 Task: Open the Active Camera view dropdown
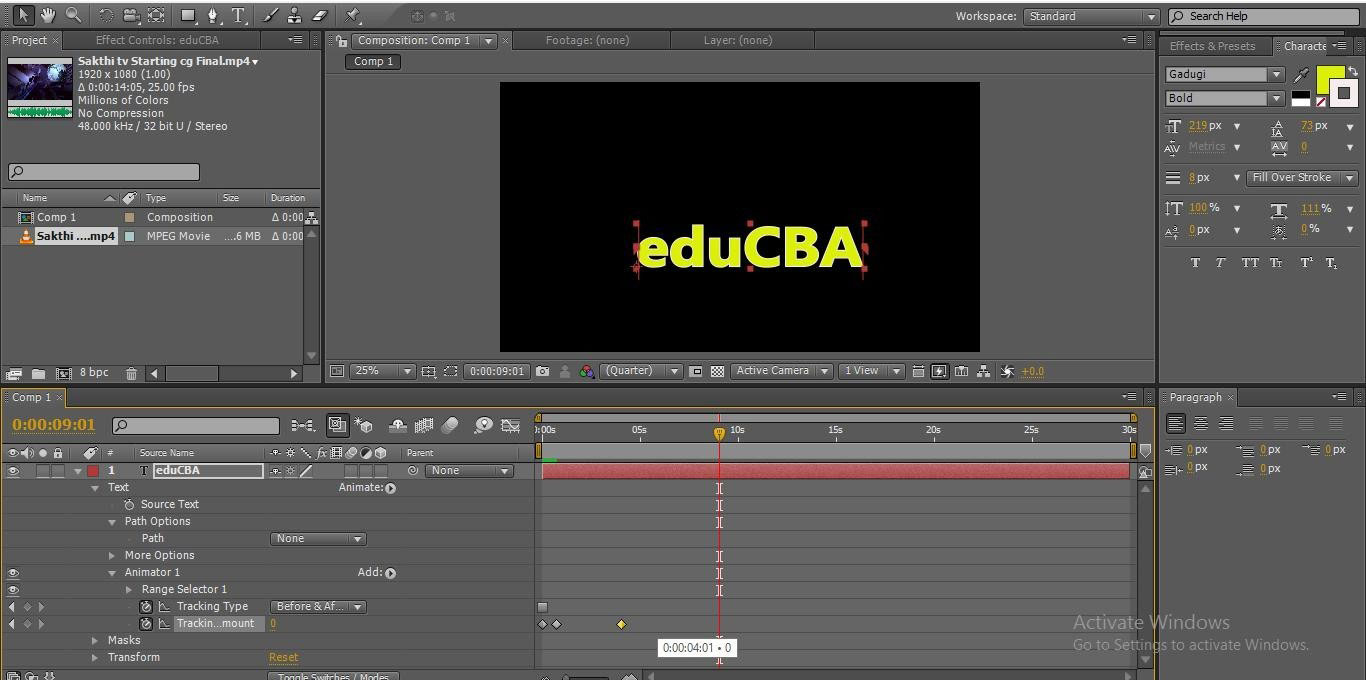(x=781, y=371)
